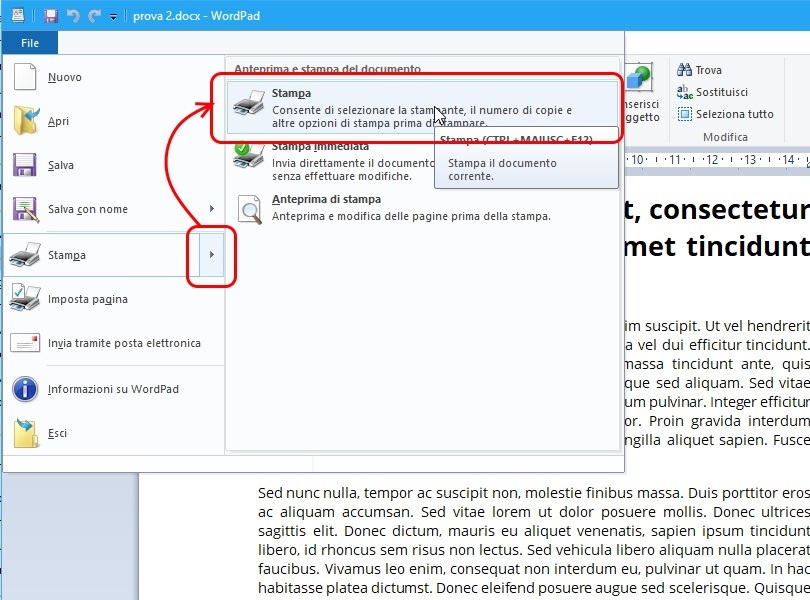810x600 pixels.
Task: Select Invia tramite posta elettronica
Action: click(114, 343)
